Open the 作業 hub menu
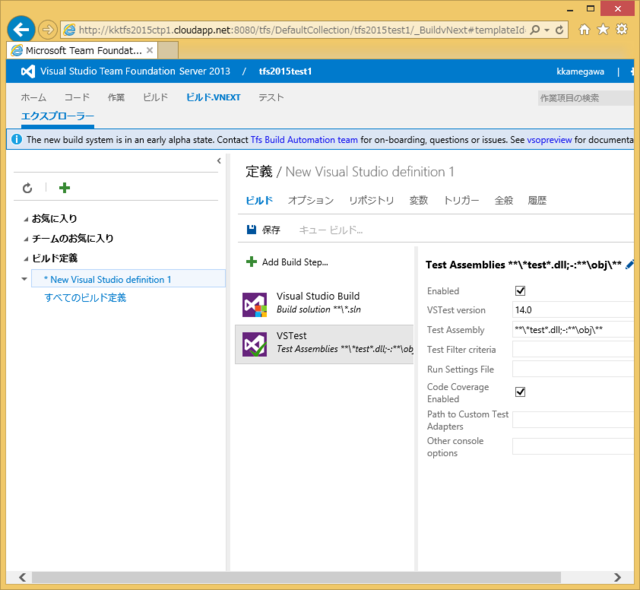Image resolution: width=640 pixels, height=590 pixels. click(x=116, y=98)
